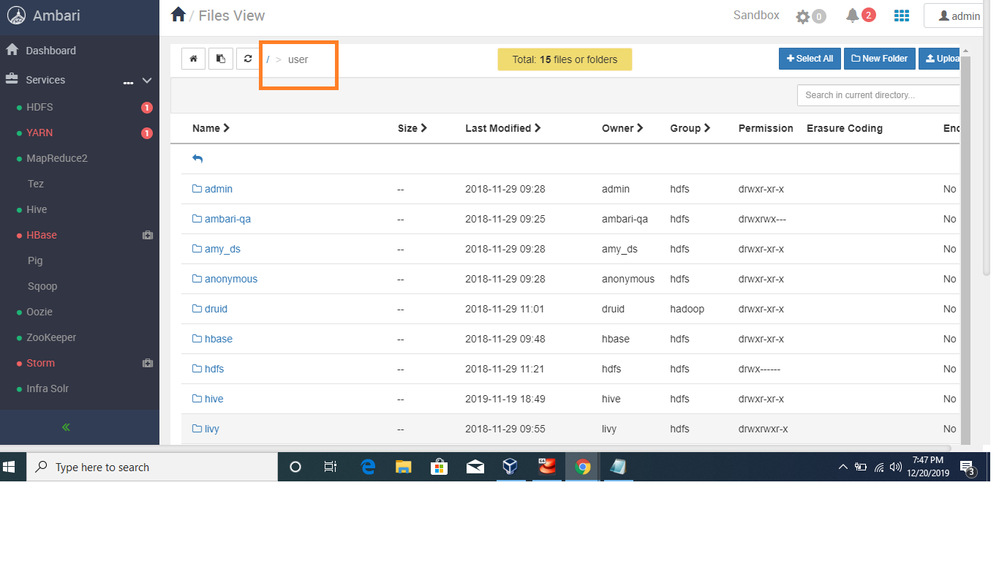Go up using the back arrow
Viewport: 999px width, 562px height.
pyautogui.click(x=198, y=159)
